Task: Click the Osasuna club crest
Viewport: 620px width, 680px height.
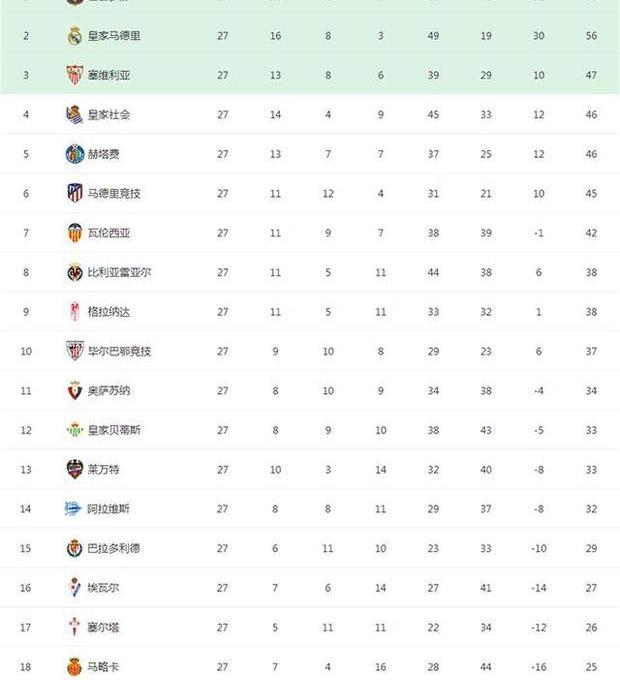Action: (75, 391)
